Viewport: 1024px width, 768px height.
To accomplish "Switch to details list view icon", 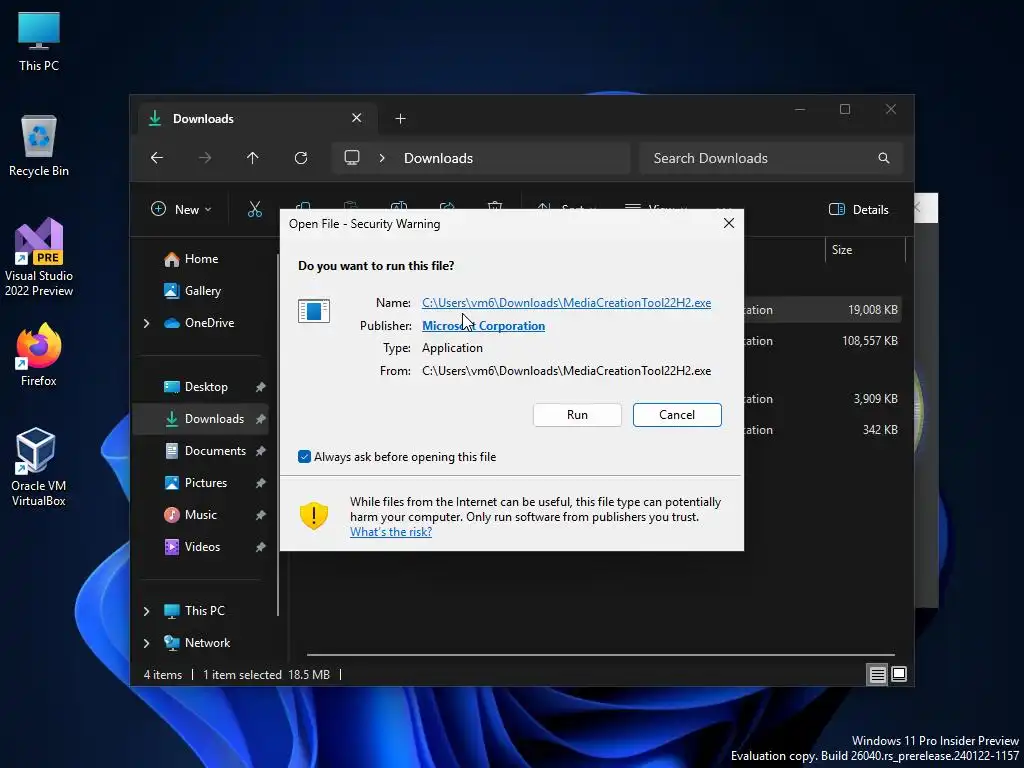I will coord(877,674).
